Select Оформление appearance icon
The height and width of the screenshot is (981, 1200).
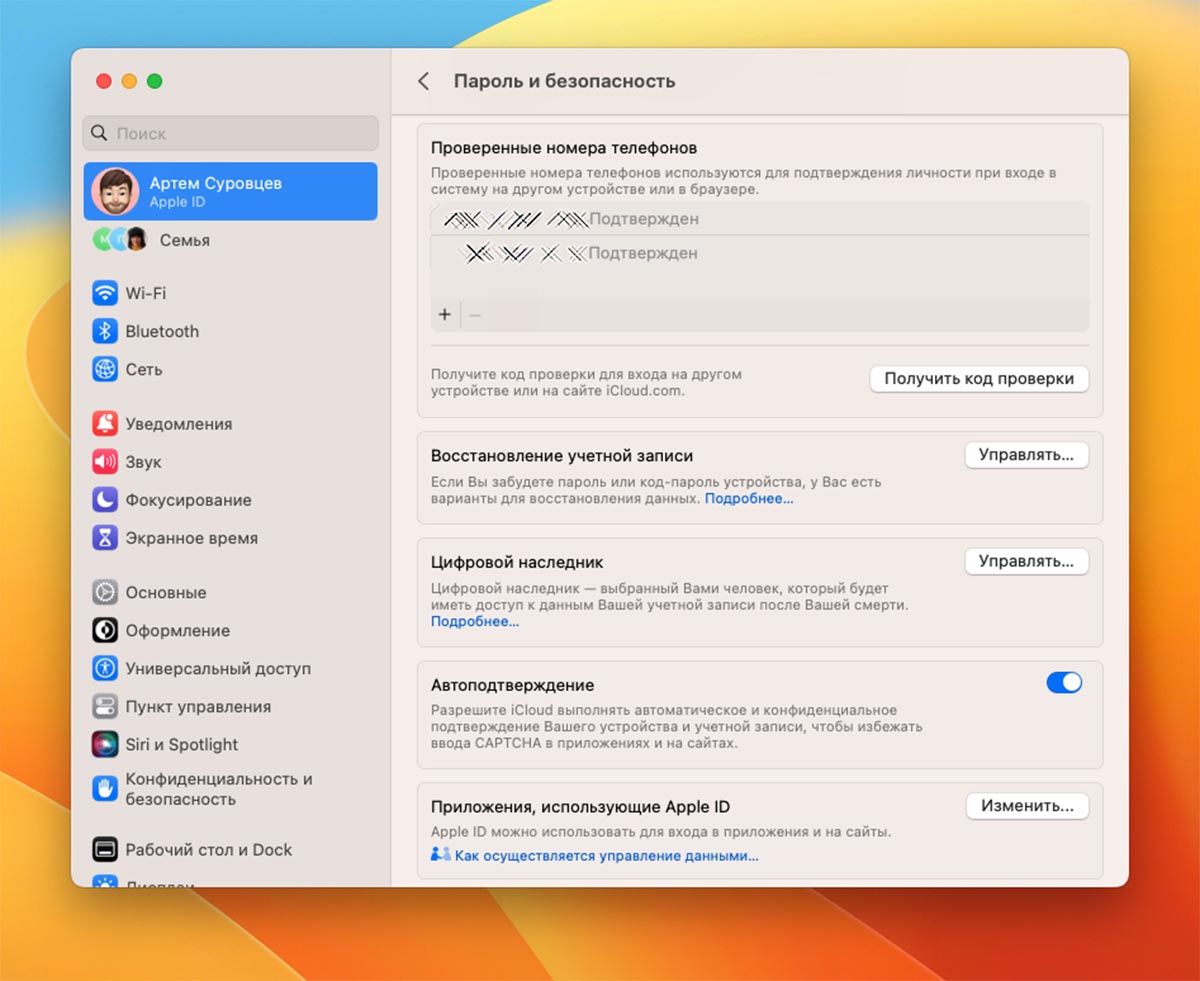point(105,630)
